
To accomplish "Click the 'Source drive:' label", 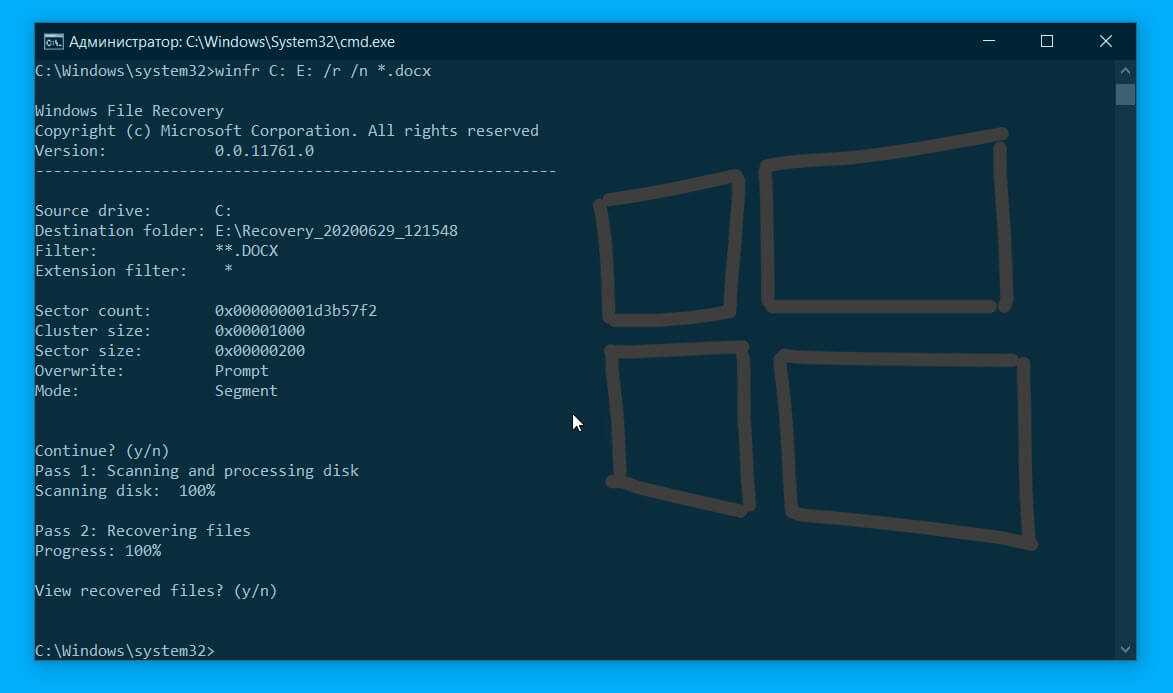I will click(93, 211).
